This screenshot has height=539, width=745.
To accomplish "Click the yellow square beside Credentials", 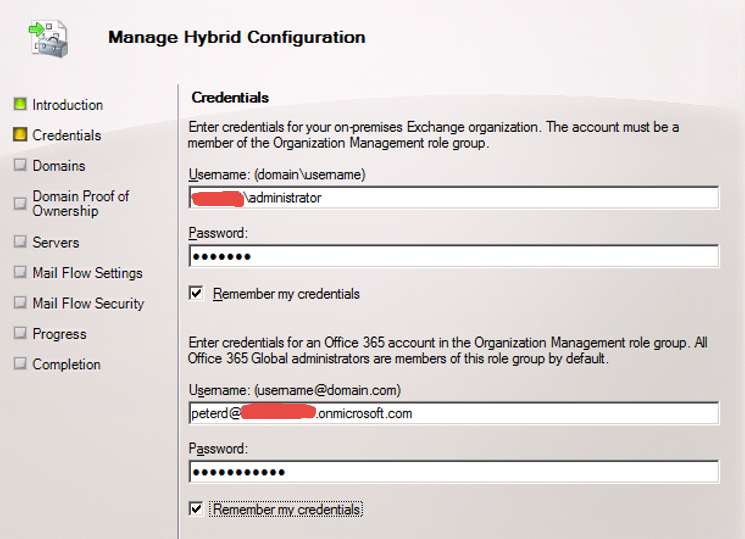I will [x=19, y=135].
